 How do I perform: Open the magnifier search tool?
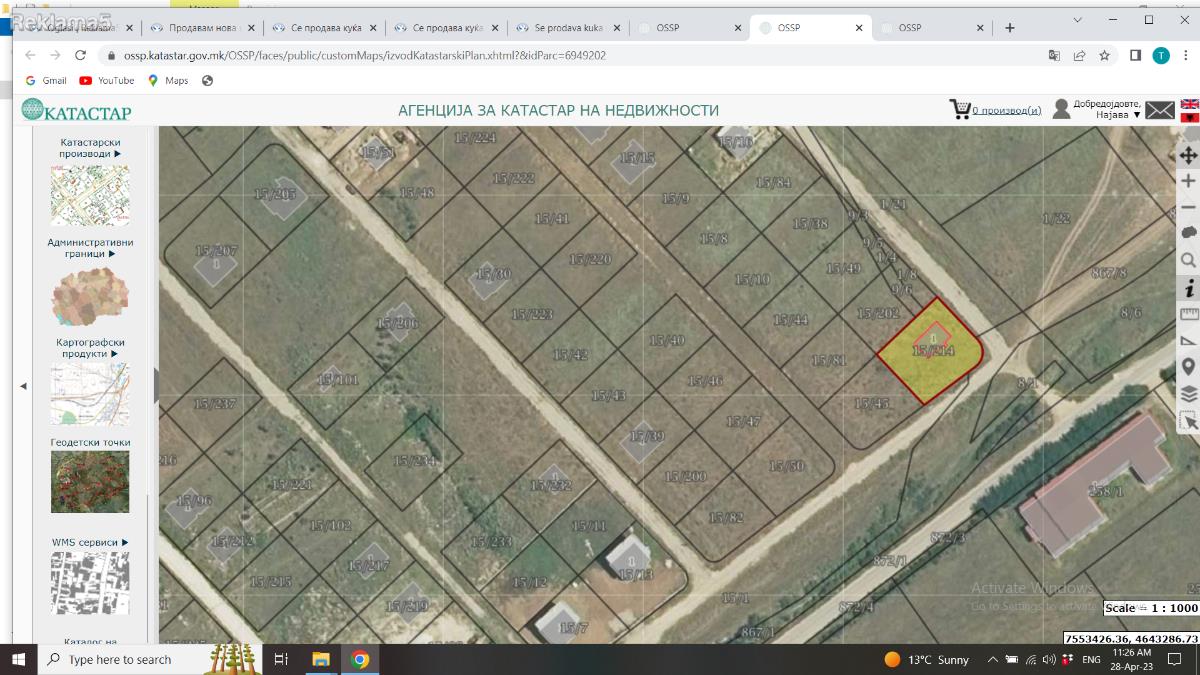click(1188, 260)
